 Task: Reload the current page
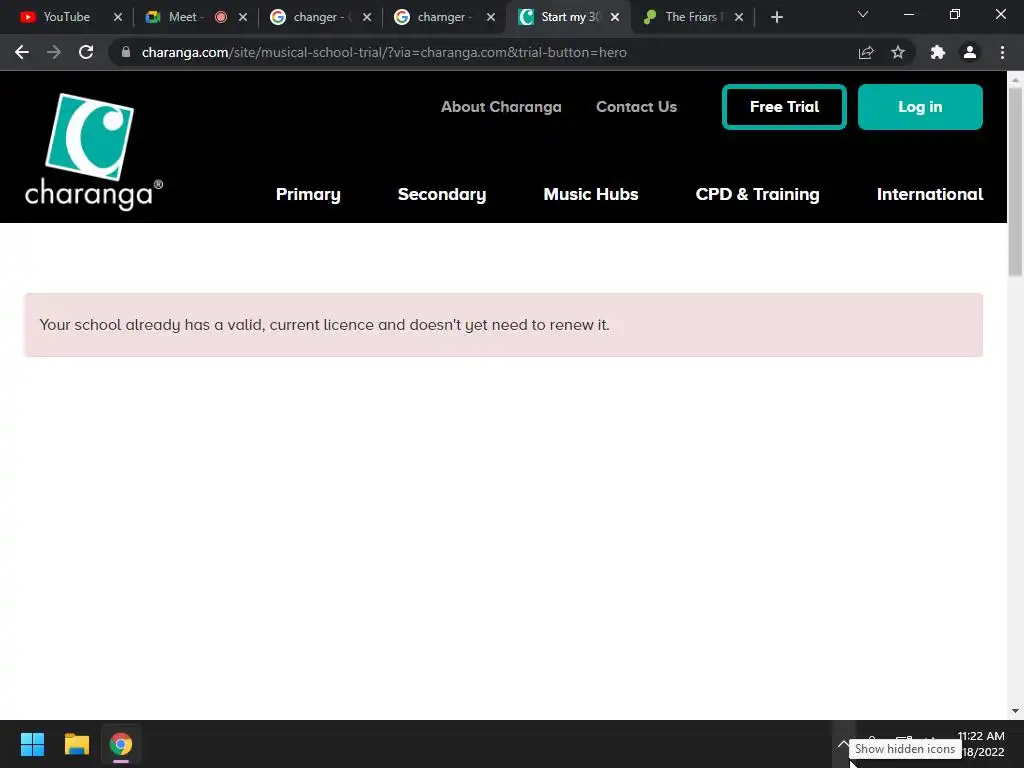pos(86,52)
